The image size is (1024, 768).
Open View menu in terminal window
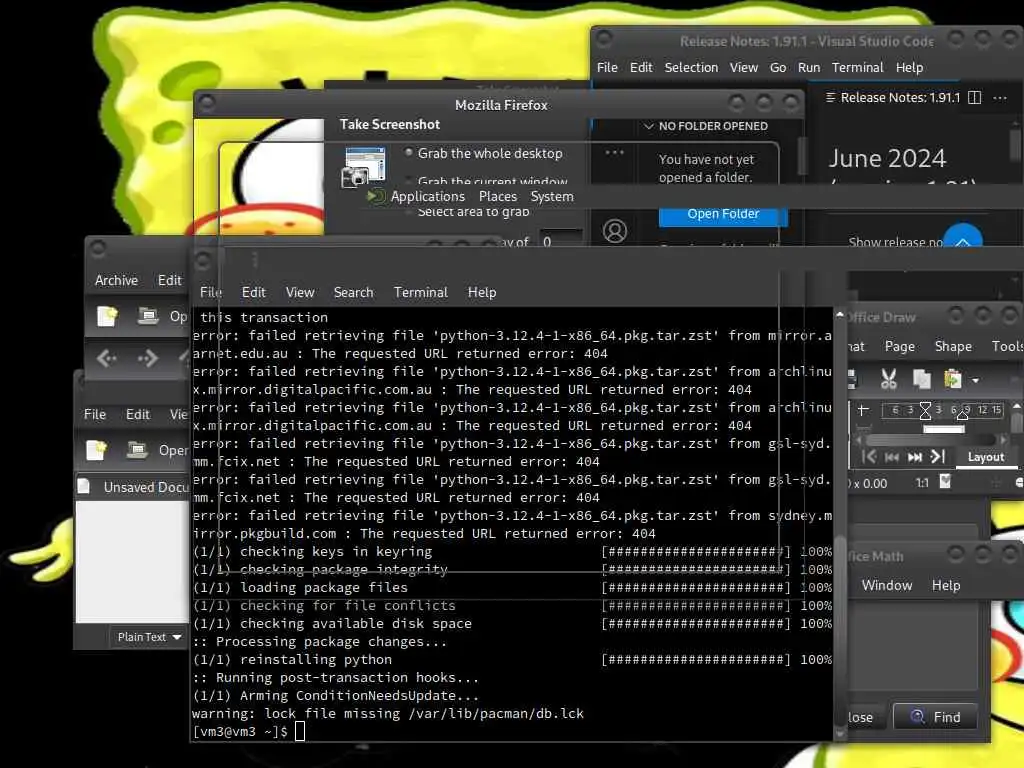300,292
